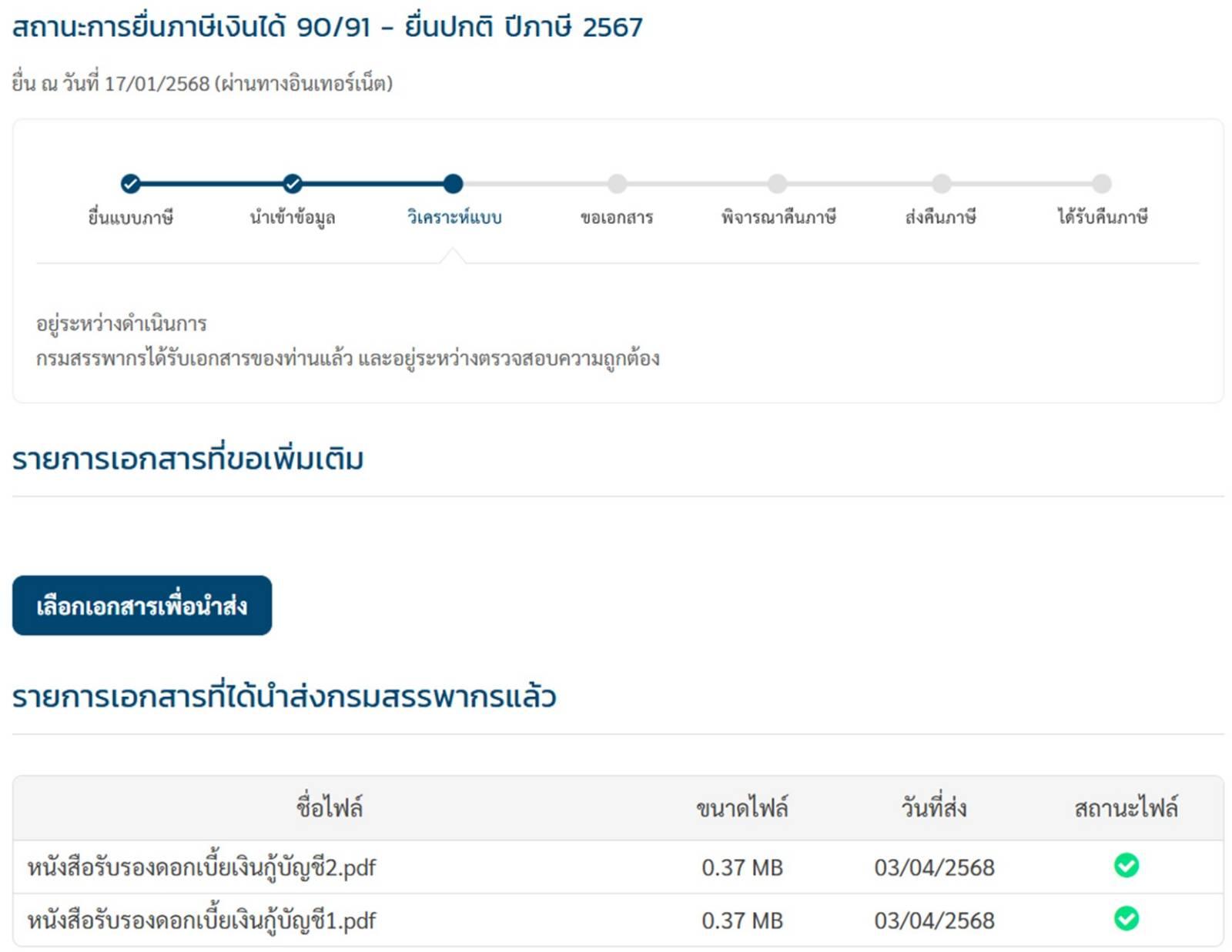Click the ส่งคืนภาษี step dot
The image size is (1232, 952).
[941, 183]
